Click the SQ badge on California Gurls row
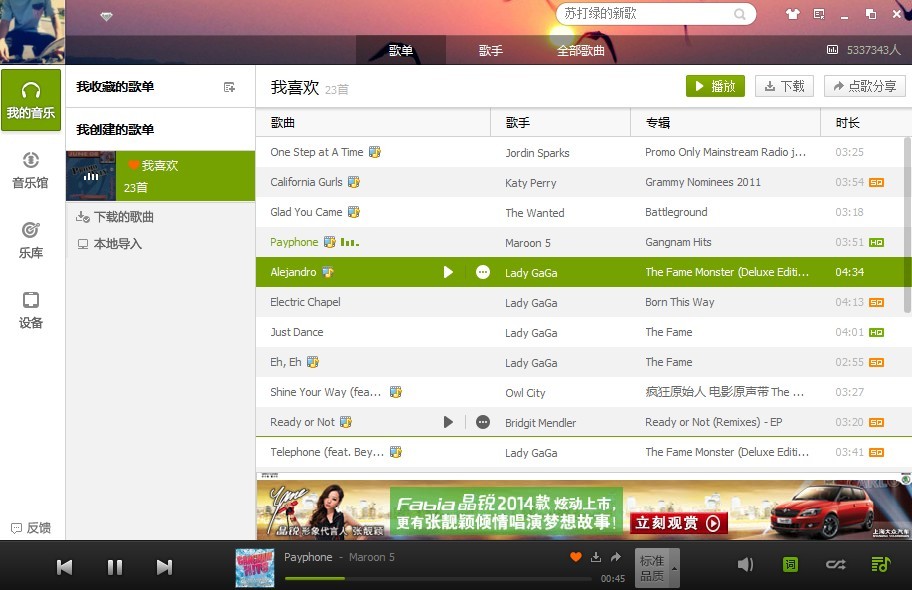 [877, 182]
